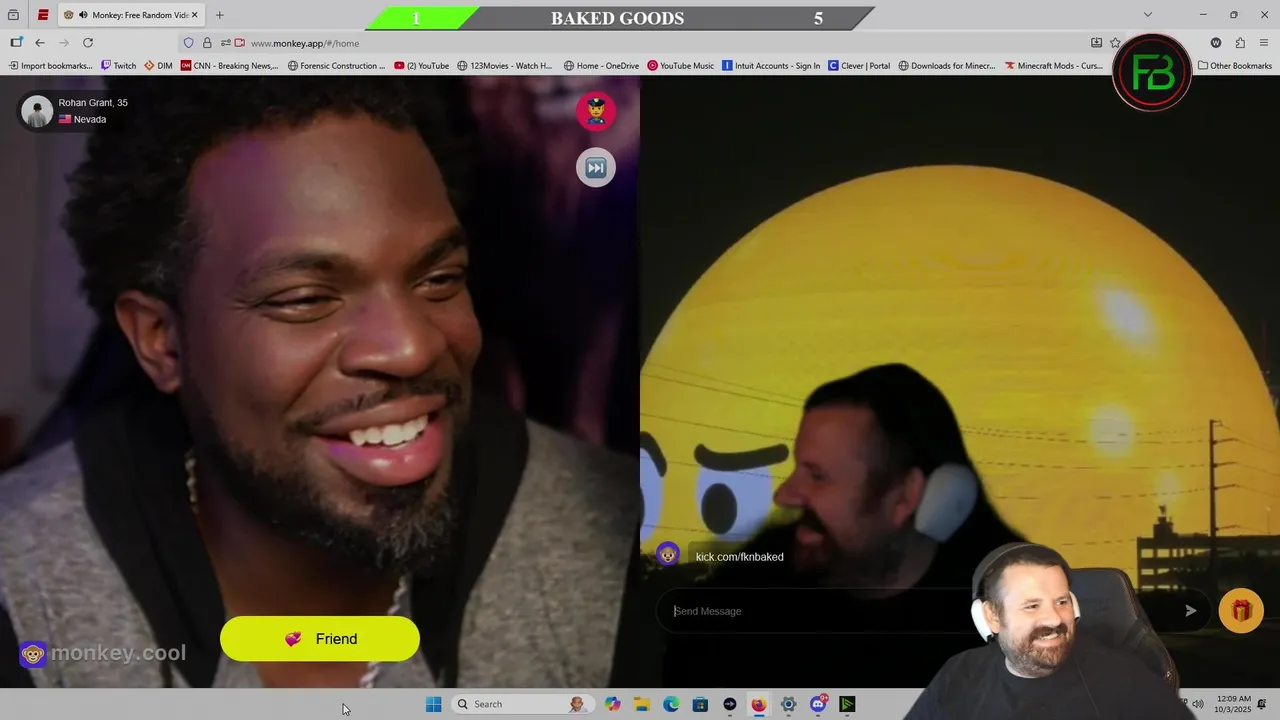Open the W profile icon in toolbar
The width and height of the screenshot is (1280, 720).
[1216, 43]
